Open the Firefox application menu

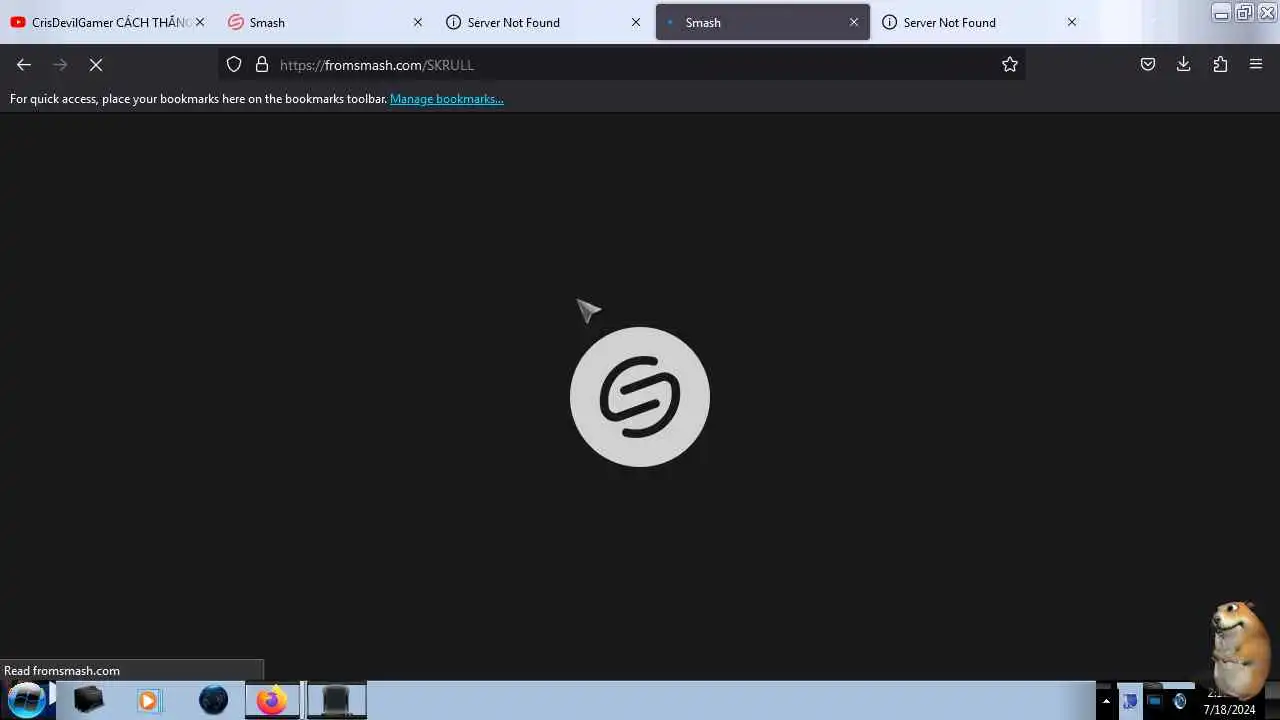[x=1256, y=64]
